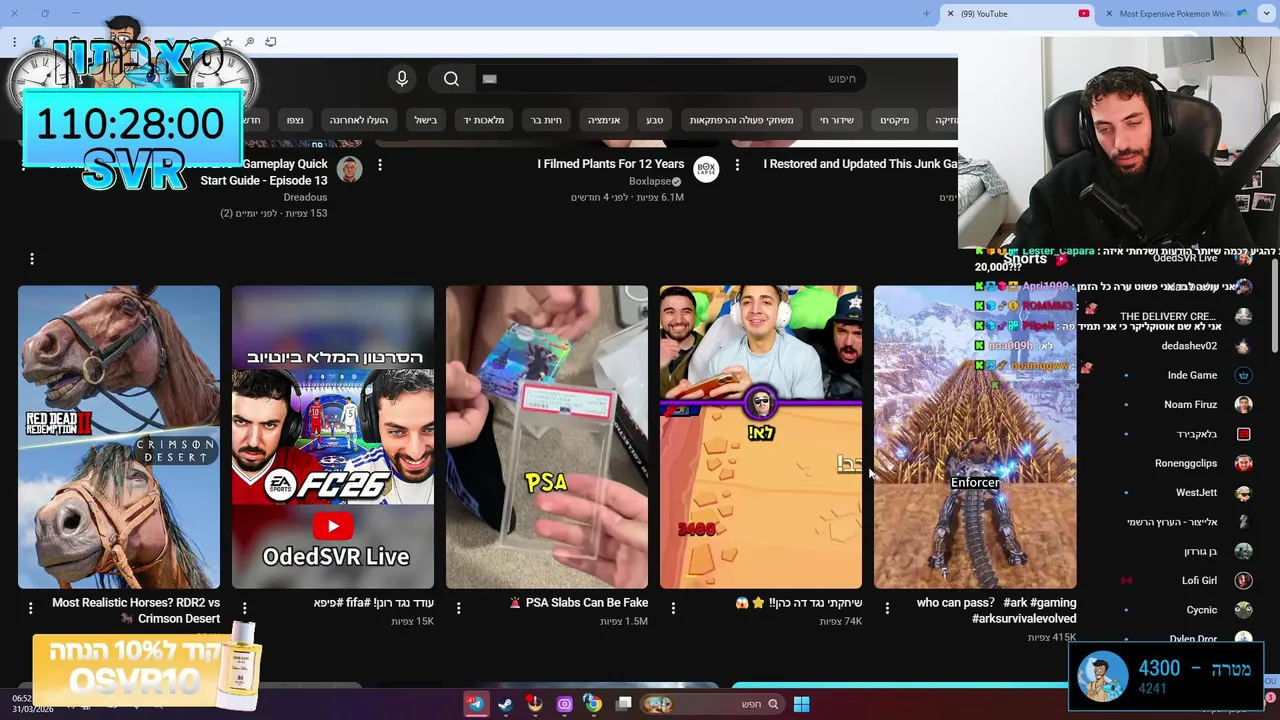Open a new browser tab with plus
Screen dimensions: 1280x720
click(x=926, y=14)
